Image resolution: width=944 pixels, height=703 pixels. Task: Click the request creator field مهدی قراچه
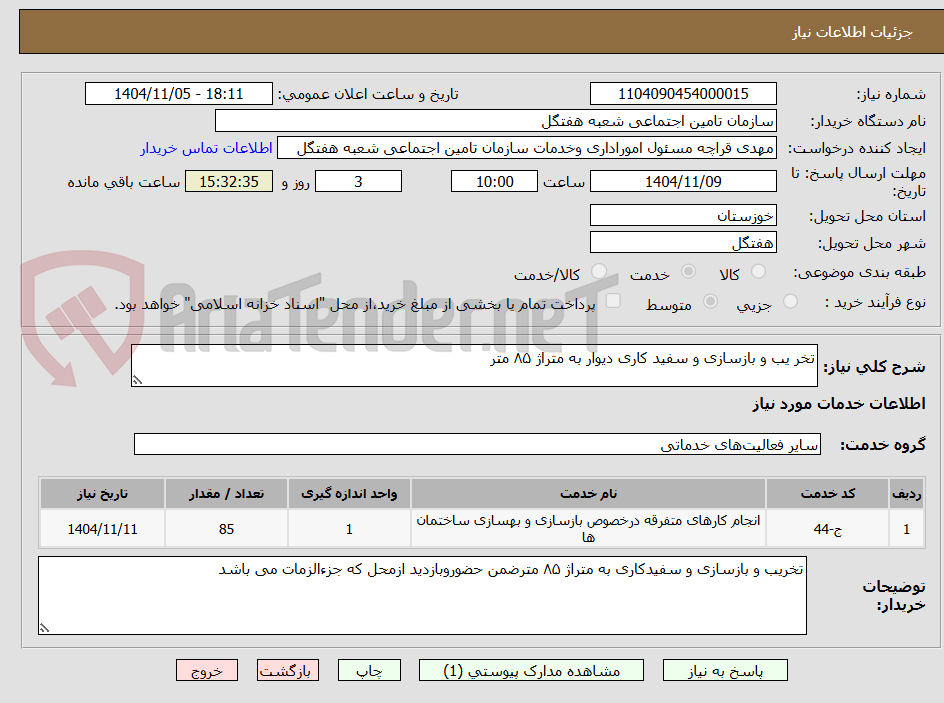[527, 148]
